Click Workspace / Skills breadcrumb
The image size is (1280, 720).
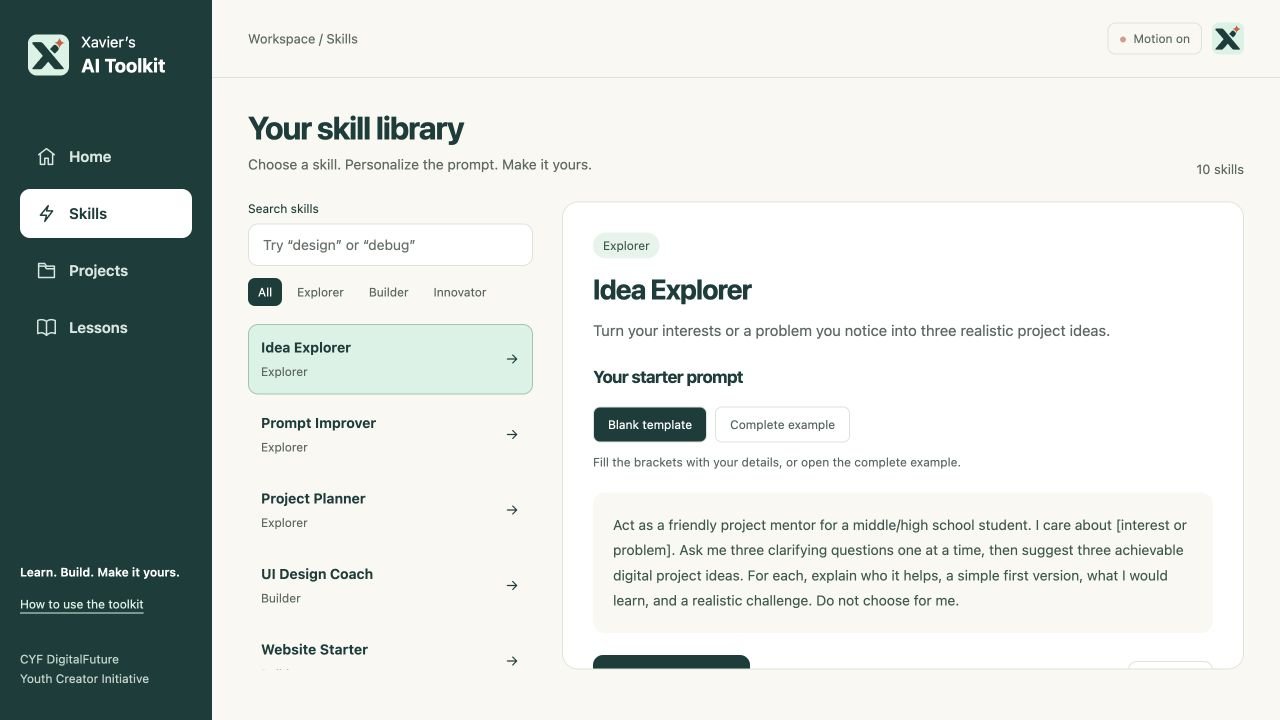pyautogui.click(x=303, y=39)
